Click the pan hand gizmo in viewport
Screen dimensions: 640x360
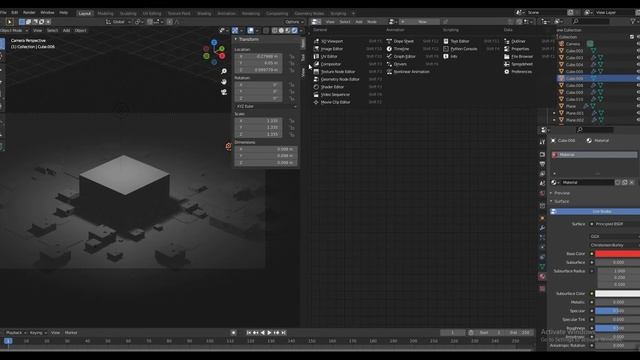[224, 82]
